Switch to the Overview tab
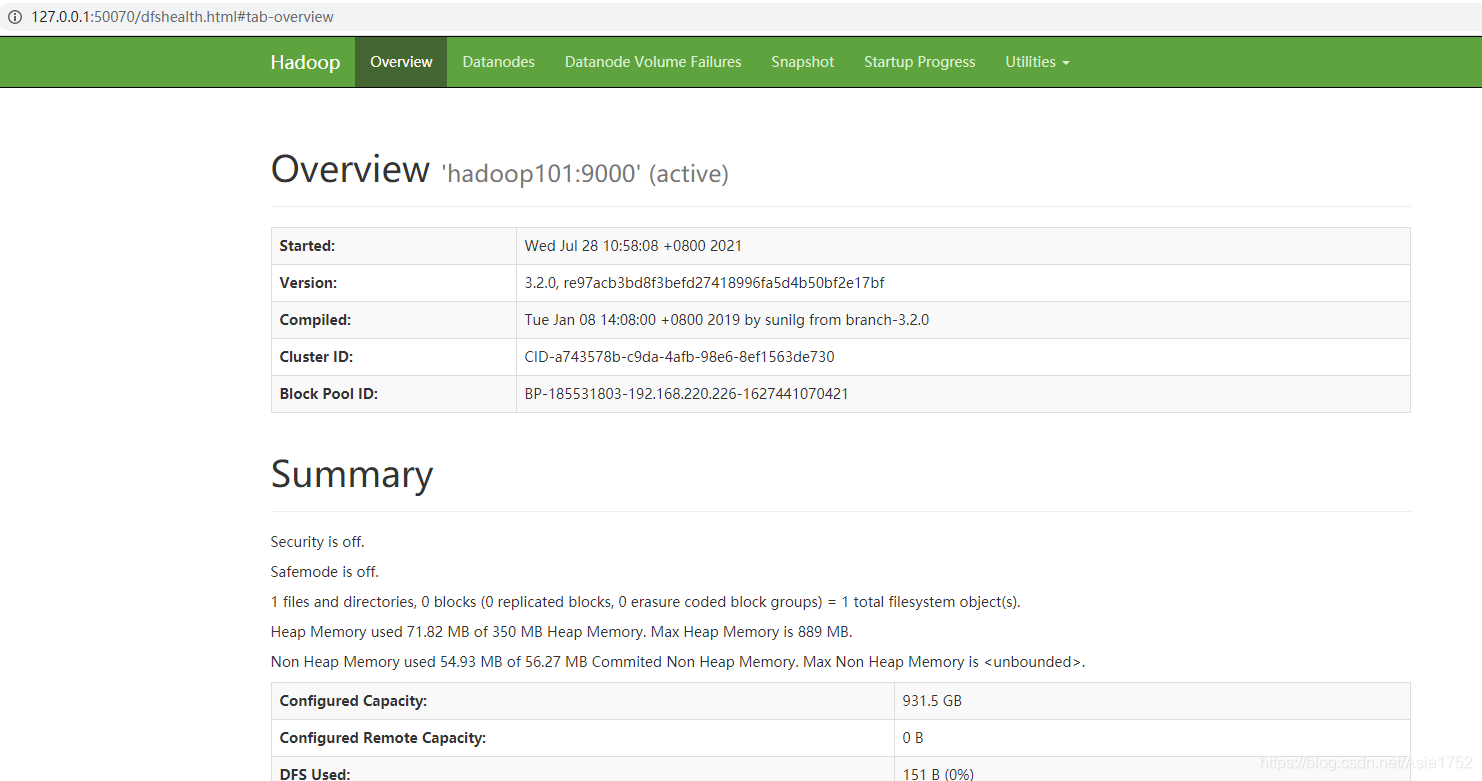This screenshot has height=781, width=1482. [x=401, y=62]
